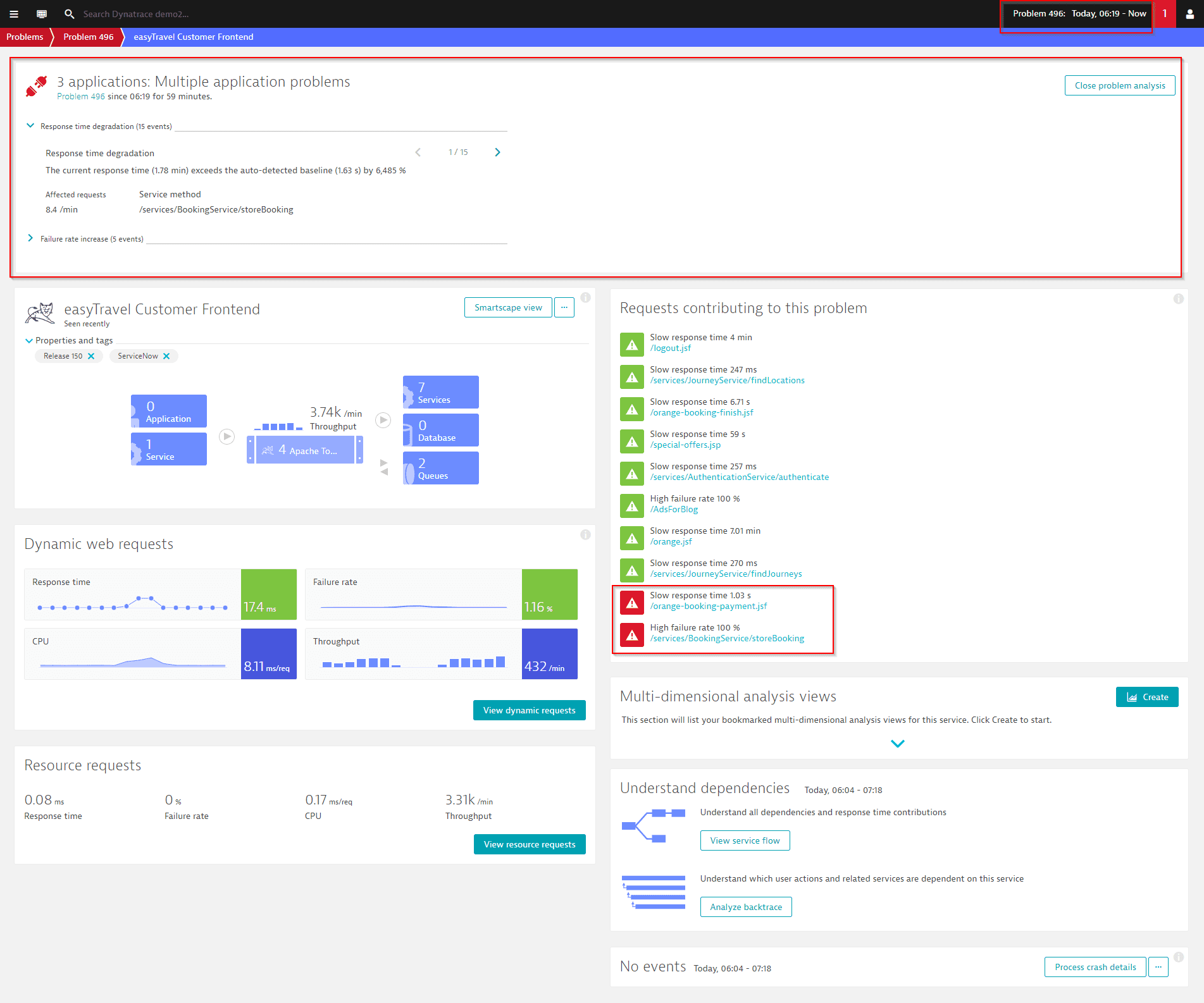The width and height of the screenshot is (1204, 1003).
Task: Remove the Release 150 tag
Action: 91,356
